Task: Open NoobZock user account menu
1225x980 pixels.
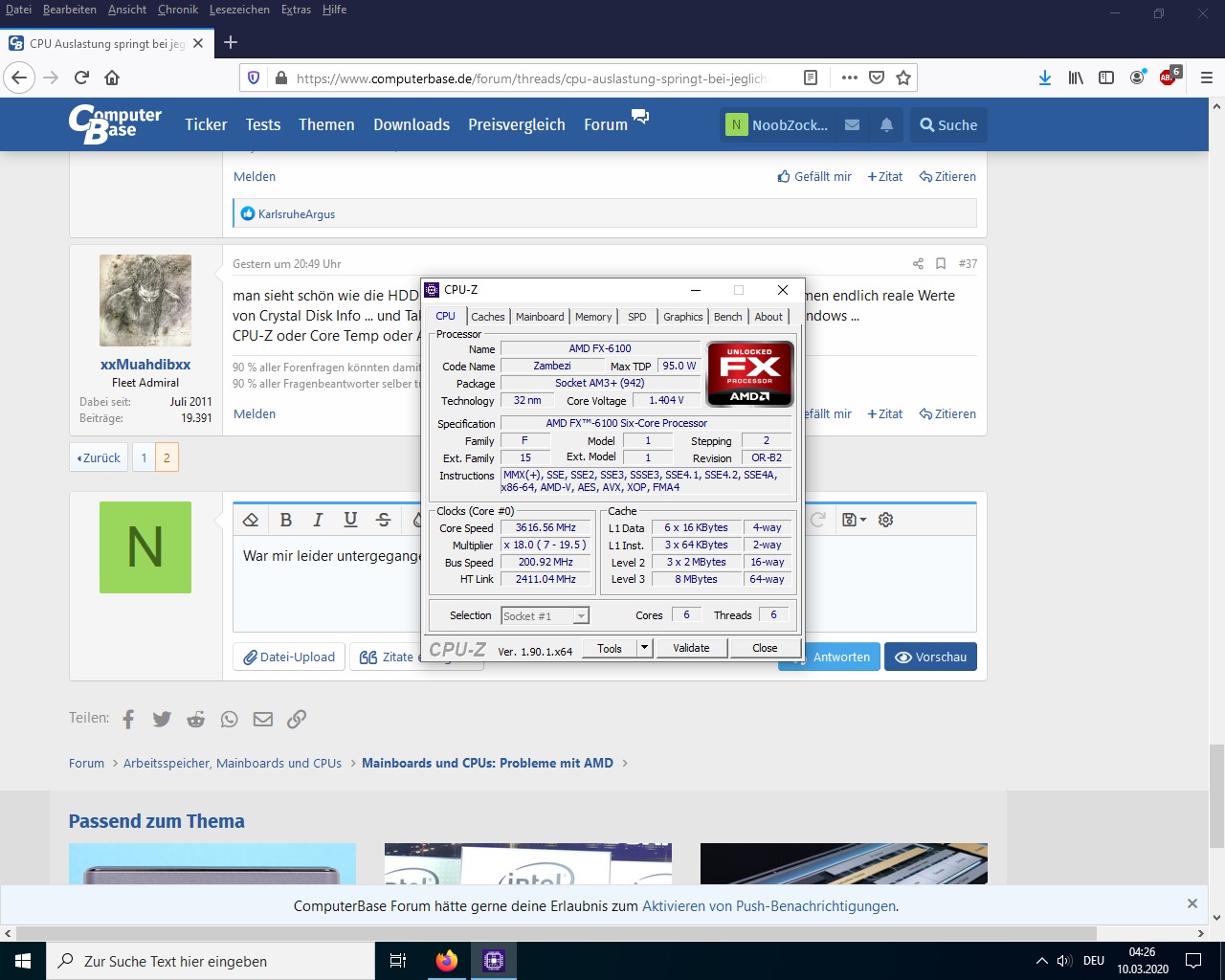Action: 776,124
